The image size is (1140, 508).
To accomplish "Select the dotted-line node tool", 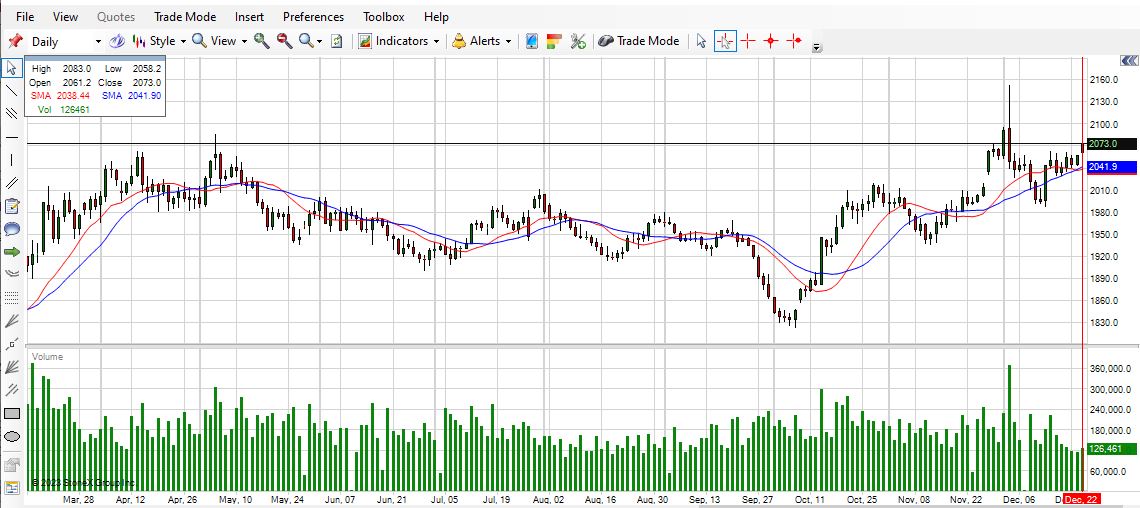I will pyautogui.click(x=12, y=344).
